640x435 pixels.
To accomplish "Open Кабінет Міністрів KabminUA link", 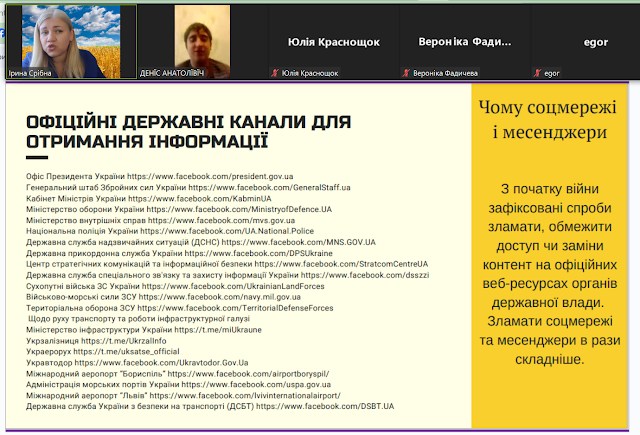I will 200,198.
